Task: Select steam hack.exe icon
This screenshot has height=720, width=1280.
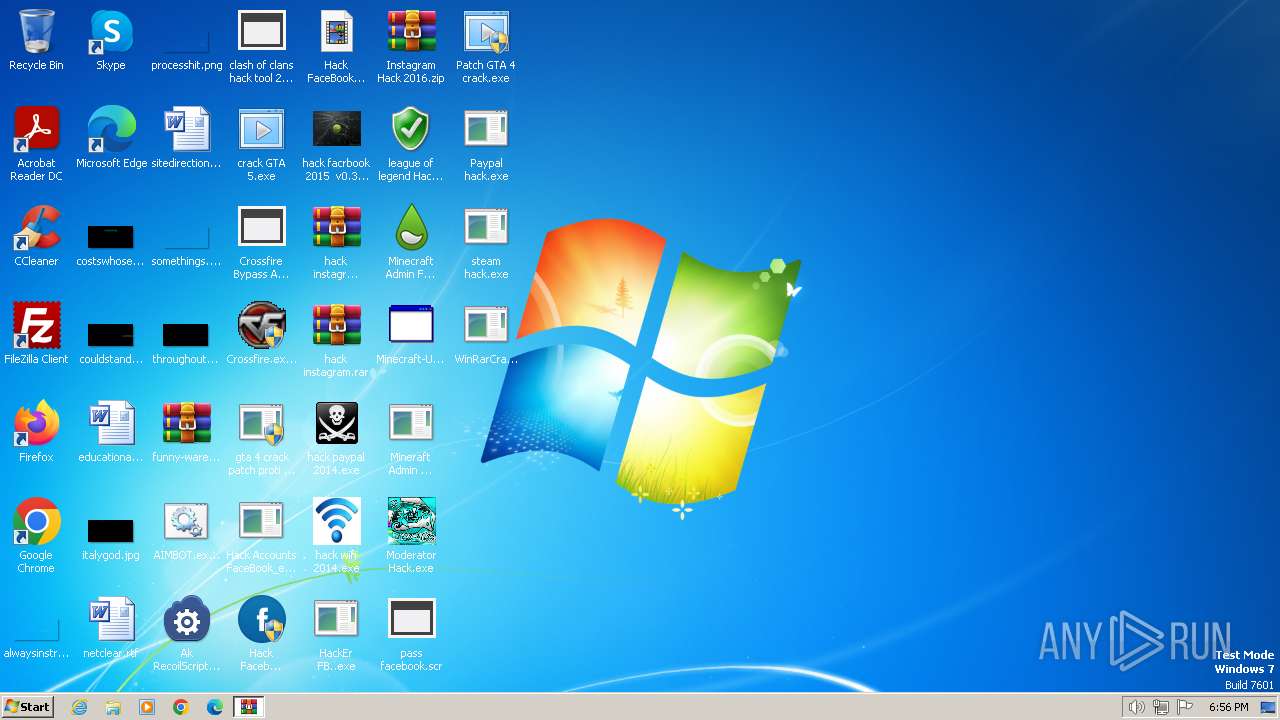Action: point(486,228)
